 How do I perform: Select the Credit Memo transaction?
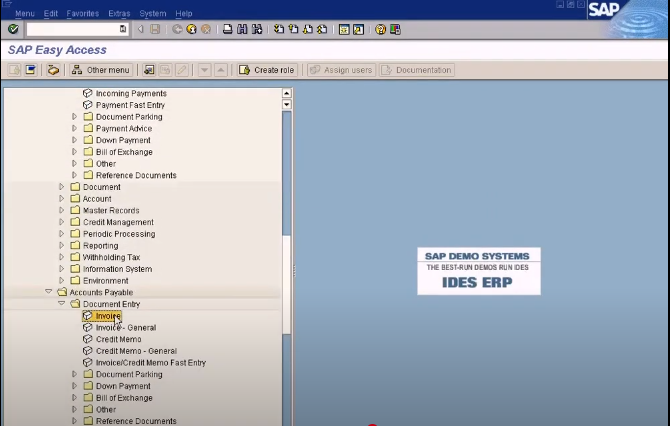tap(118, 339)
